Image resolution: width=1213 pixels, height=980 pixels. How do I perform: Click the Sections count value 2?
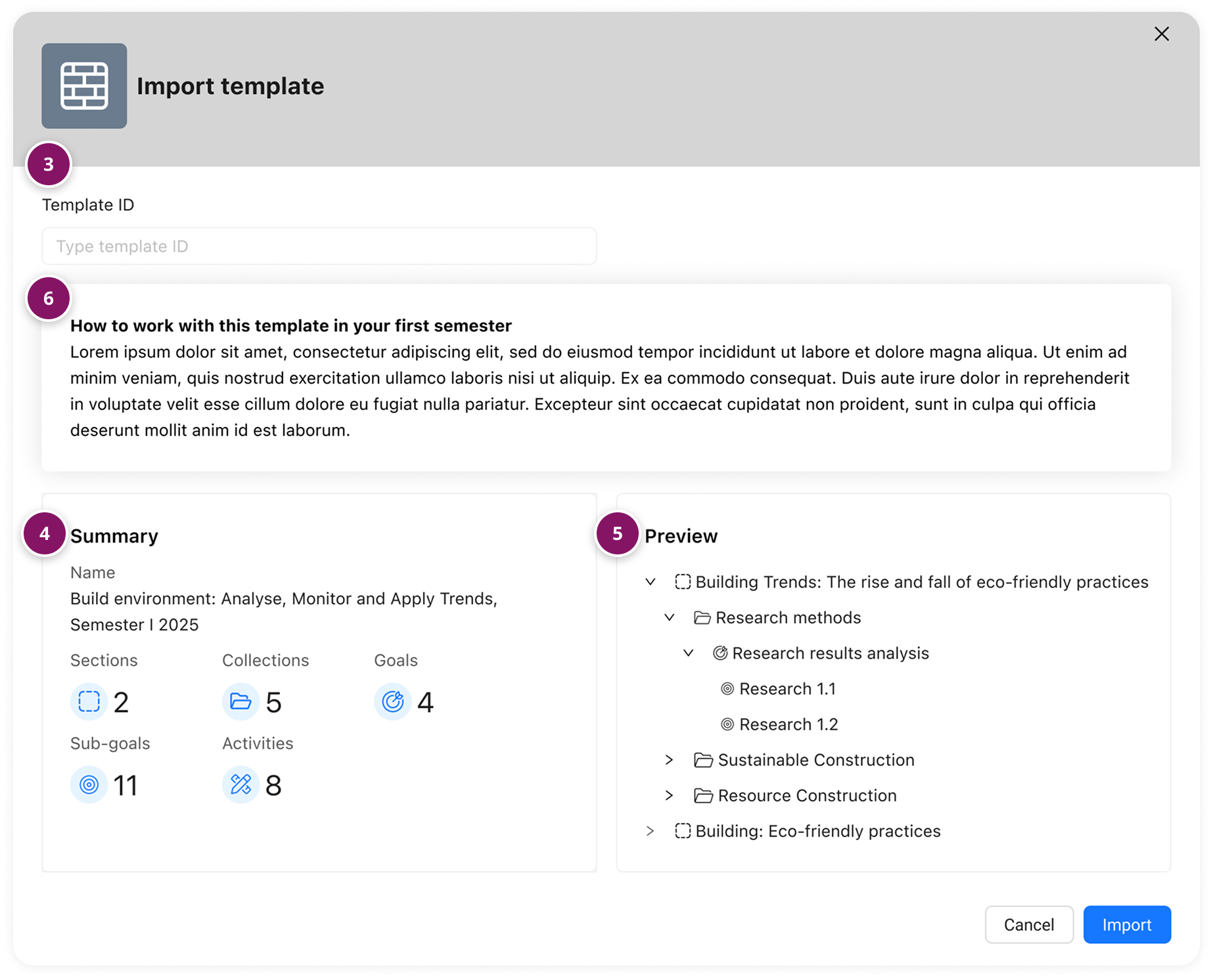(121, 702)
